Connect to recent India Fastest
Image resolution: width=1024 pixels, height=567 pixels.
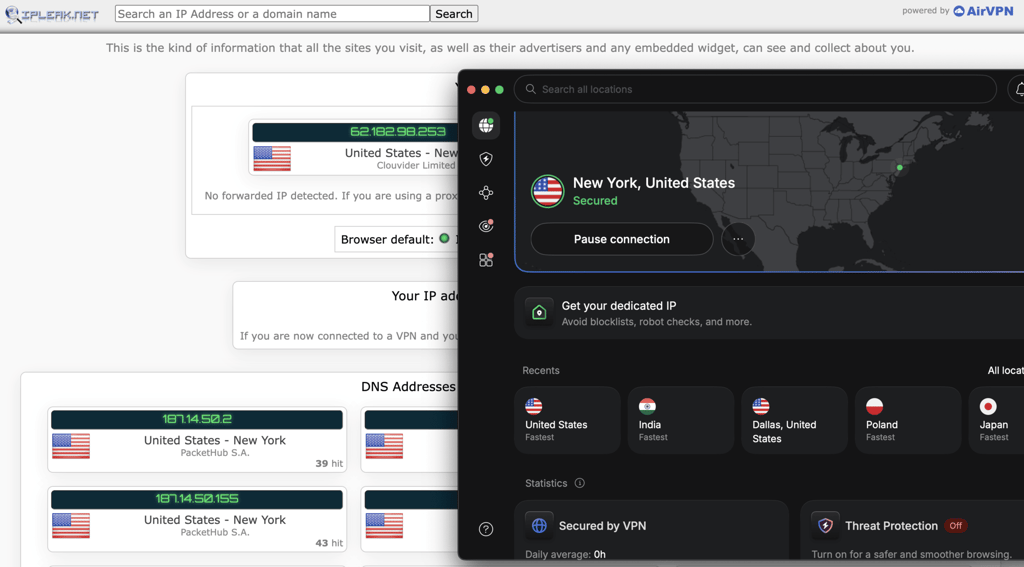681,420
